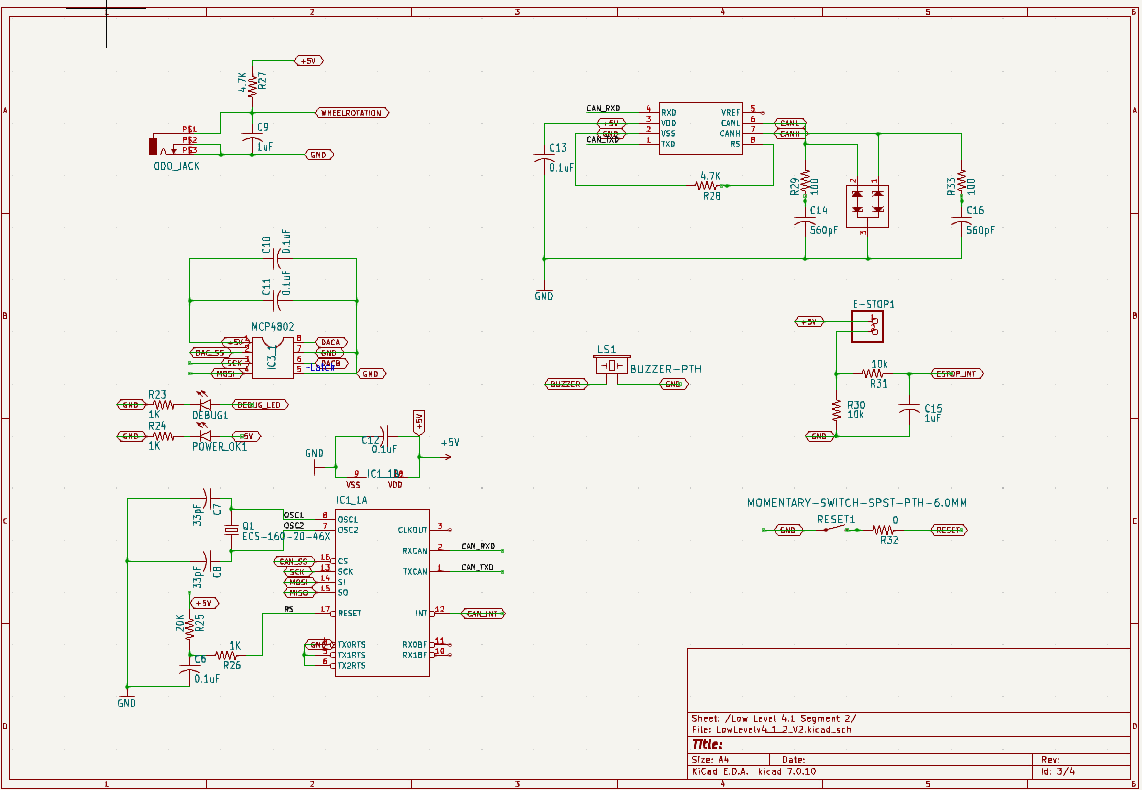Click the Sheet: /Low Level 4.1 Segment 2/ text
The height and width of the screenshot is (790, 1142).
tap(773, 719)
